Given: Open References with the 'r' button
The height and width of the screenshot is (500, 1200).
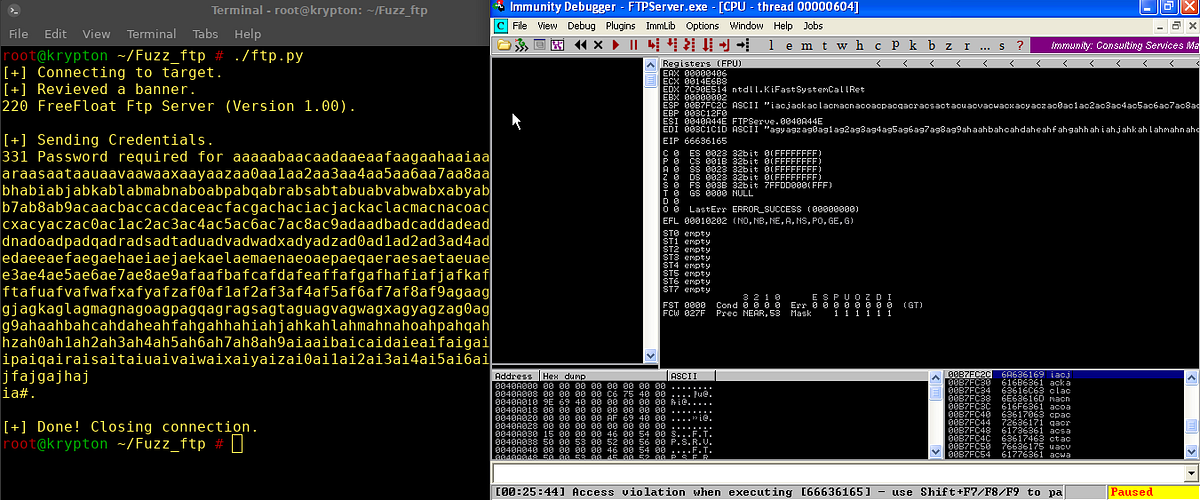Looking at the screenshot, I should (967, 45).
